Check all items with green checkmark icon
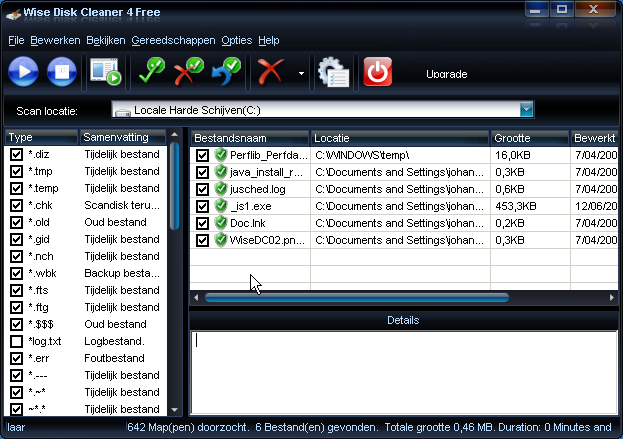Screen dimensions: 623x439 (x=152, y=71)
